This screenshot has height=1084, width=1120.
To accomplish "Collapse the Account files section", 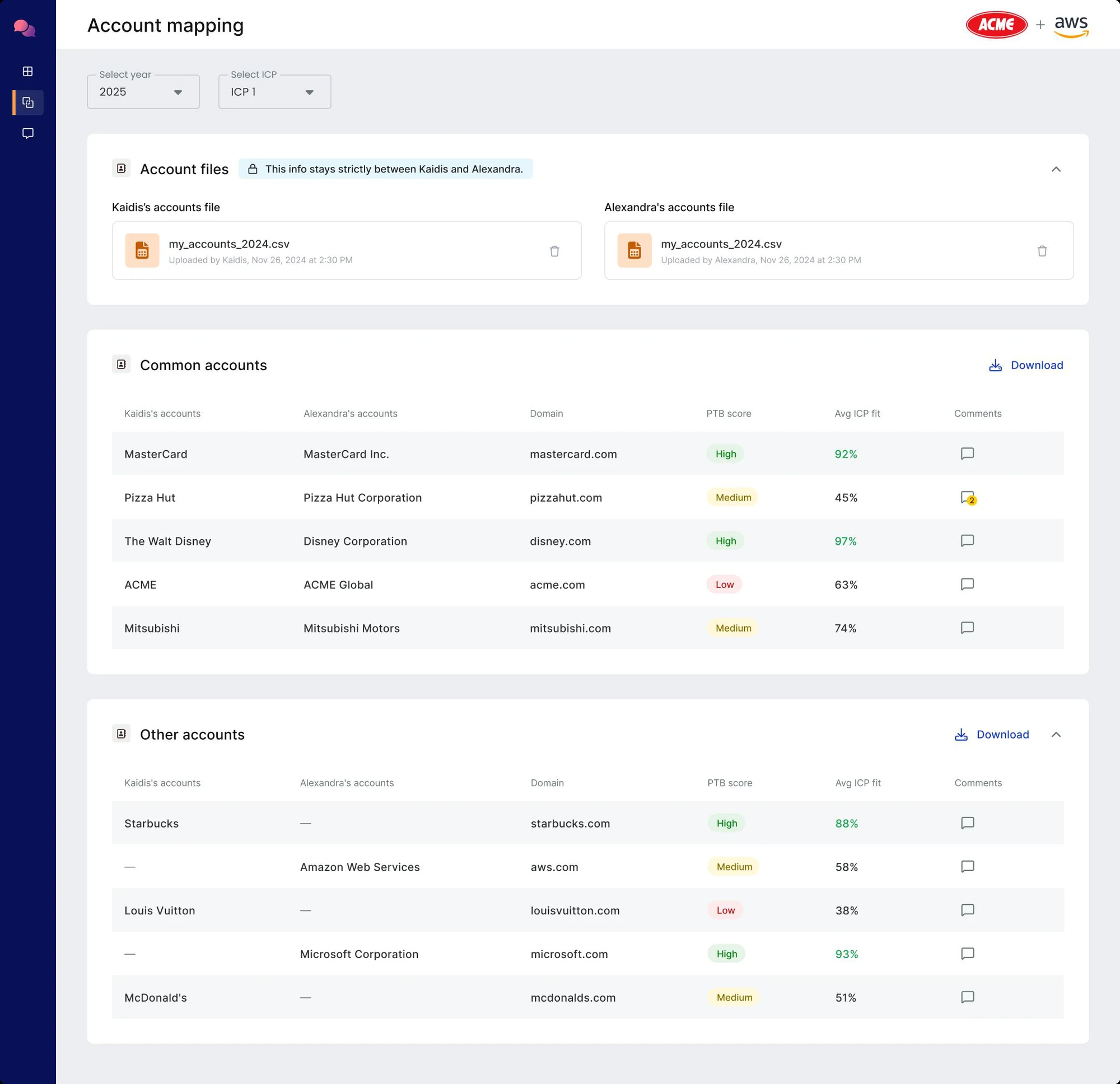I will [1056, 169].
